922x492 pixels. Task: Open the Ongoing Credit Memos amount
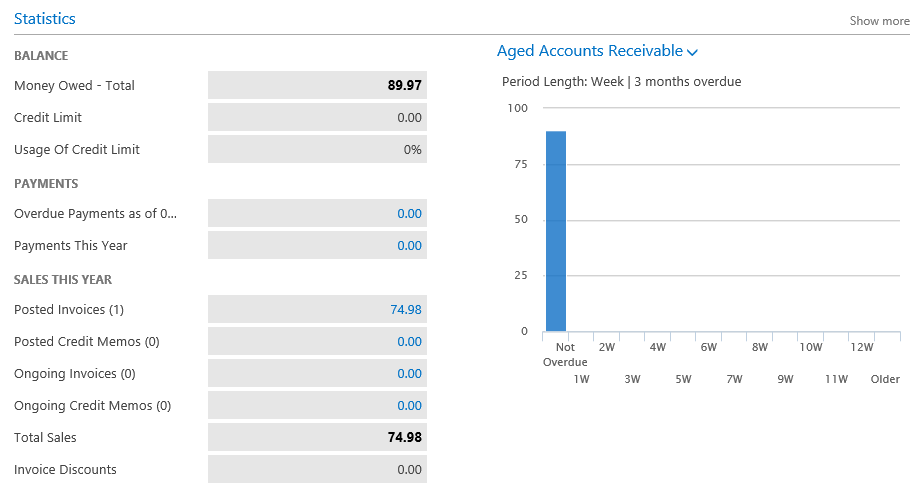[409, 406]
